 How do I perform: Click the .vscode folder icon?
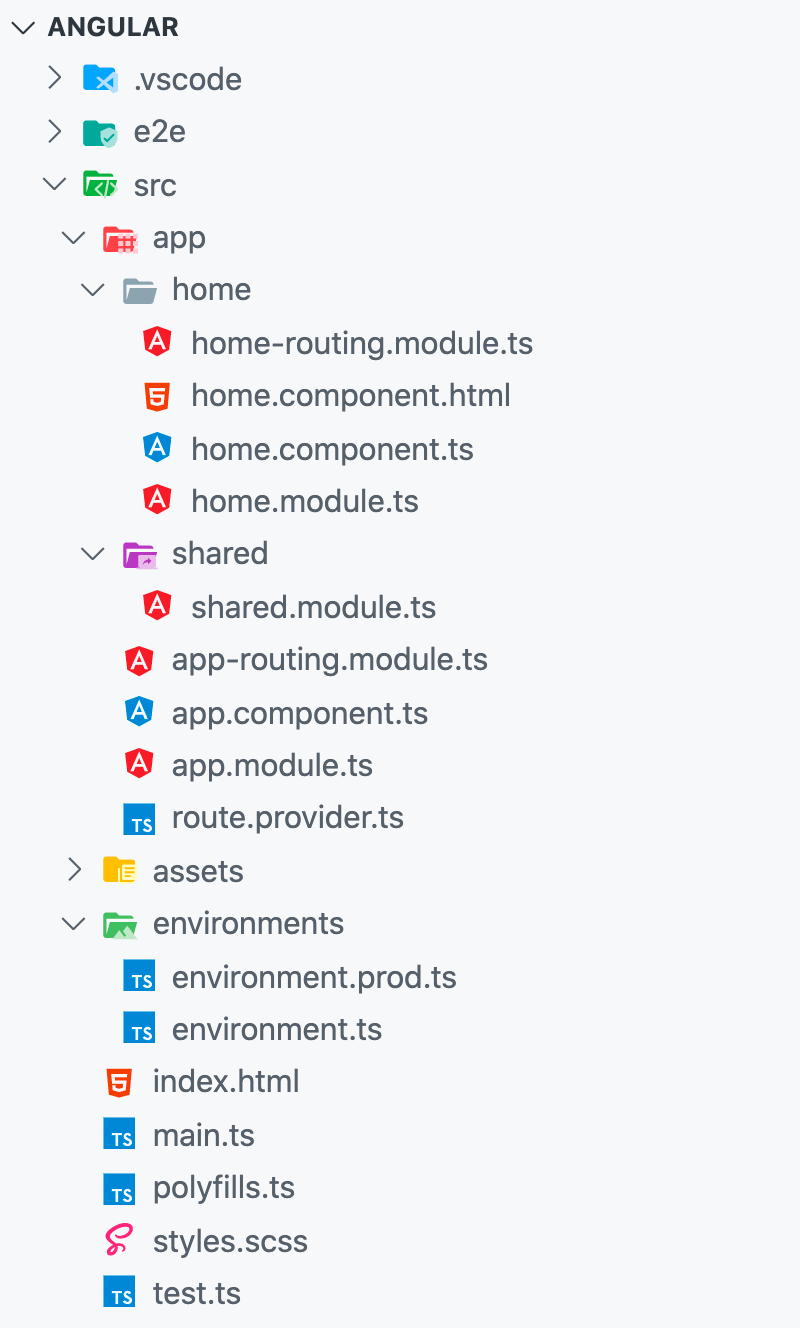pyautogui.click(x=100, y=78)
